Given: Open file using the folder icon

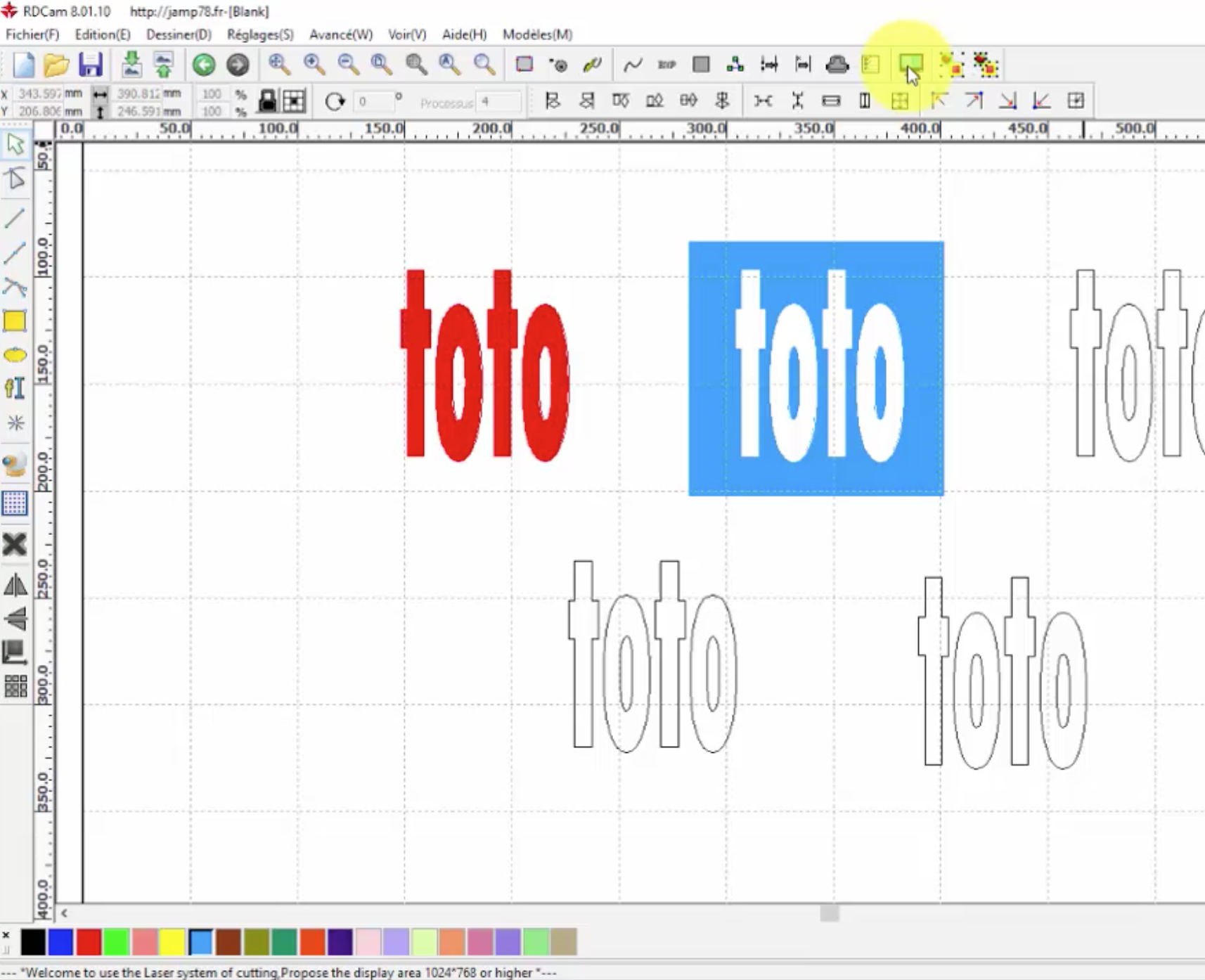Looking at the screenshot, I should (56, 65).
